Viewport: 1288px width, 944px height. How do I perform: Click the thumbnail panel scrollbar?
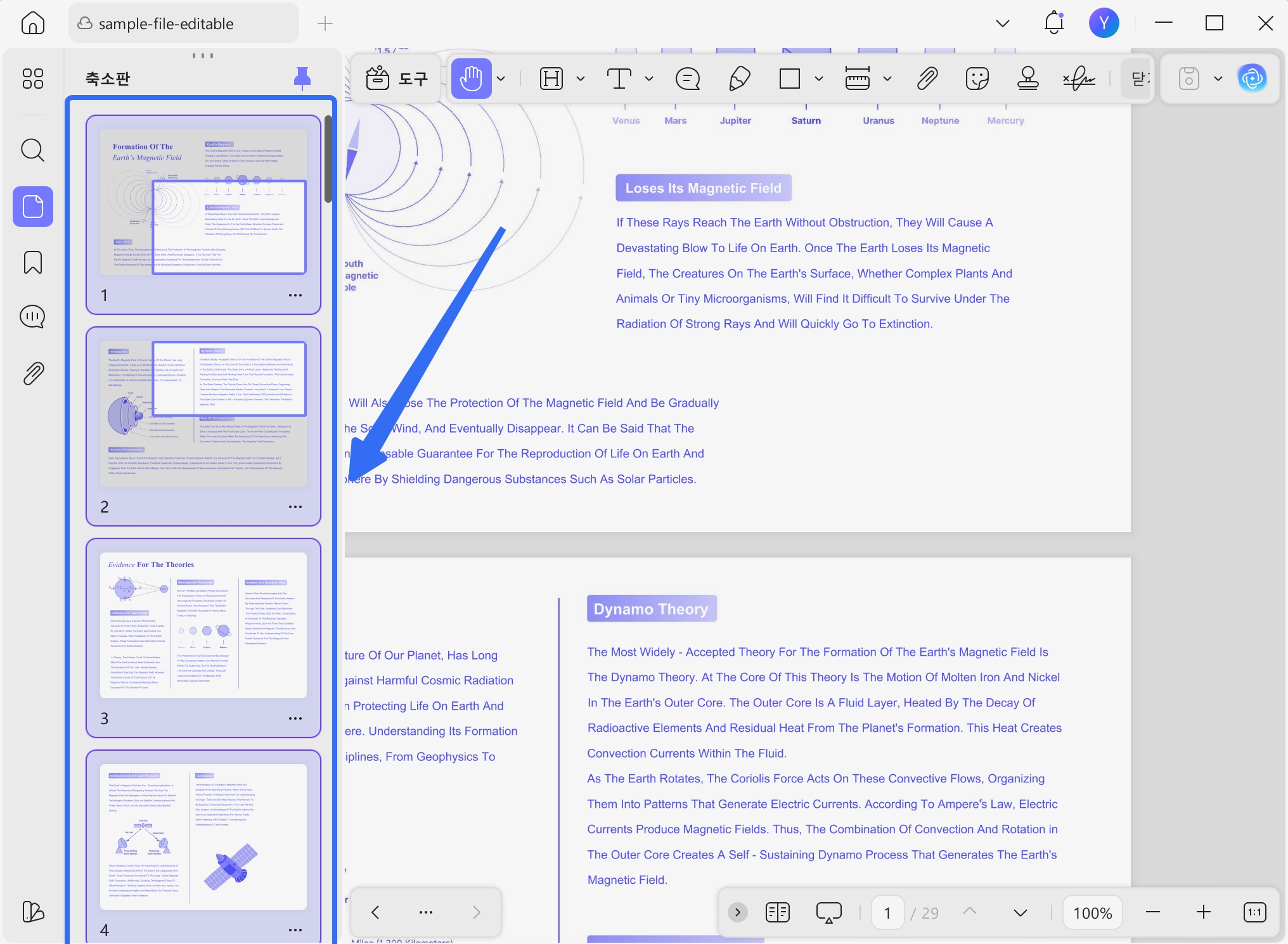click(328, 159)
